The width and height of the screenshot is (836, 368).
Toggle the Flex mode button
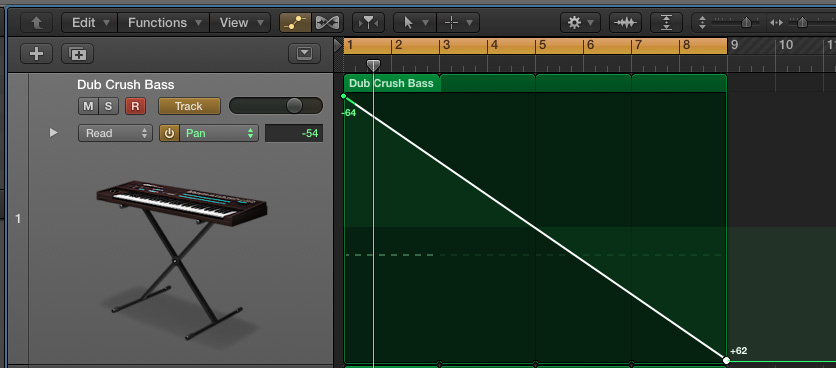click(327, 23)
